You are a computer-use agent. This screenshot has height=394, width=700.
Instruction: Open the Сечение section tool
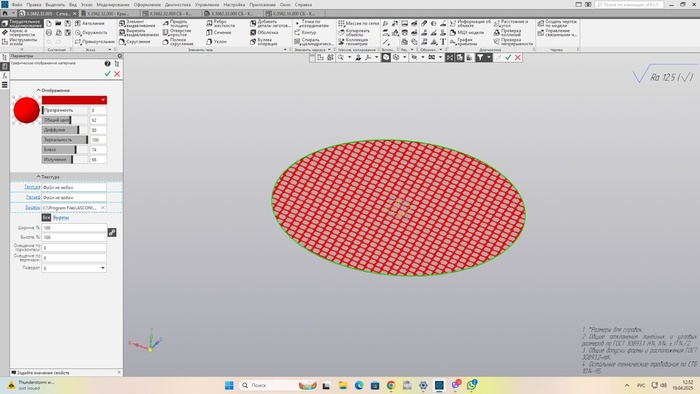[x=219, y=33]
